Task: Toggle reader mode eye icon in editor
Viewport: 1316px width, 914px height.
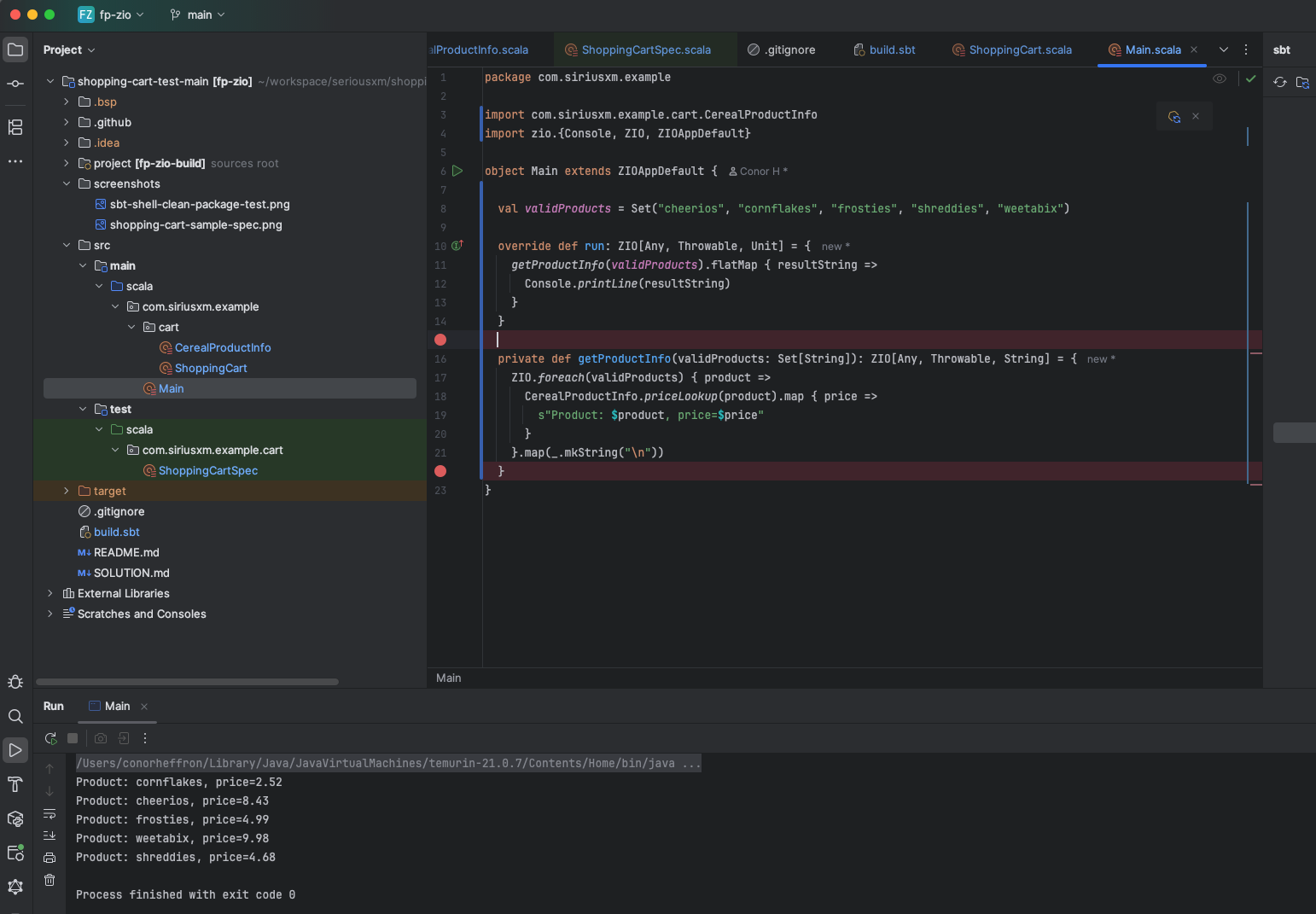Action: 1220,79
